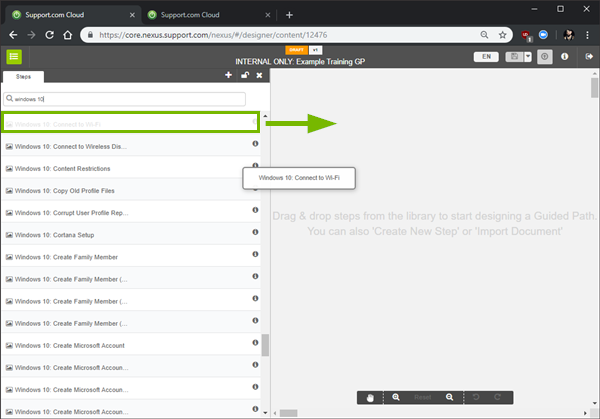Viewport: 600px width, 419px height.
Task: Click the unlock padlock icon in Steps panel
Action: tap(245, 75)
